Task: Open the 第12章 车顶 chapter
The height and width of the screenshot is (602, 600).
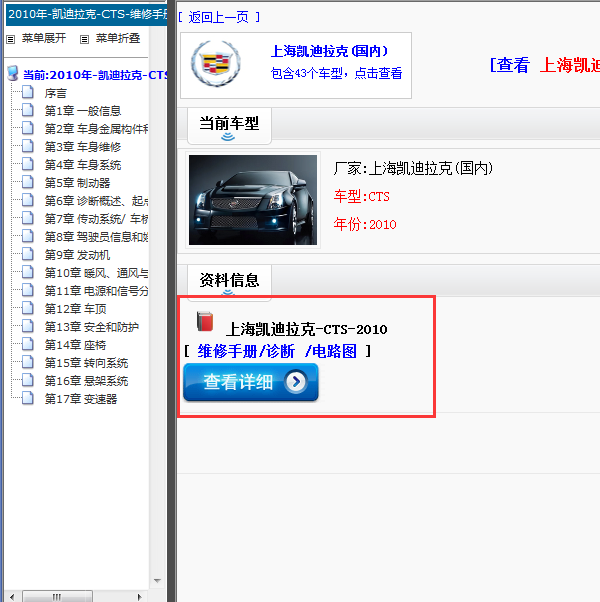Action: tap(76, 309)
